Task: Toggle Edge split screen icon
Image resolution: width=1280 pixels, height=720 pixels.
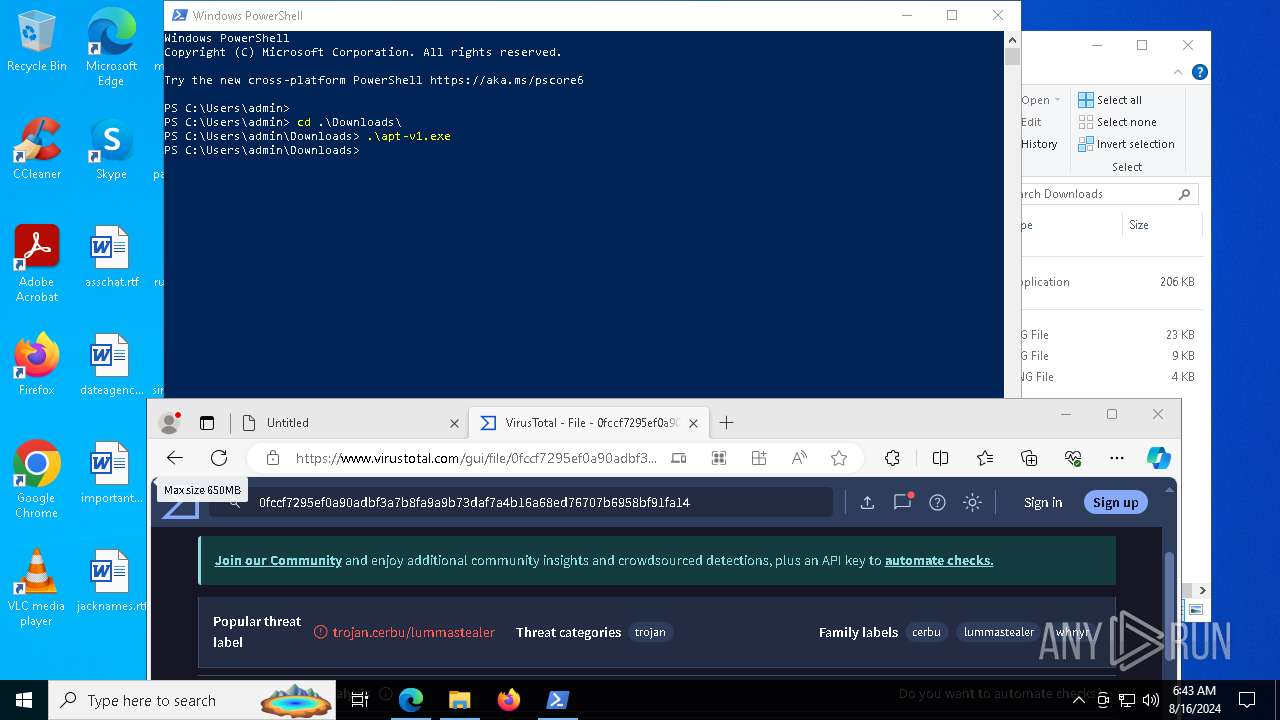Action: click(x=940, y=458)
